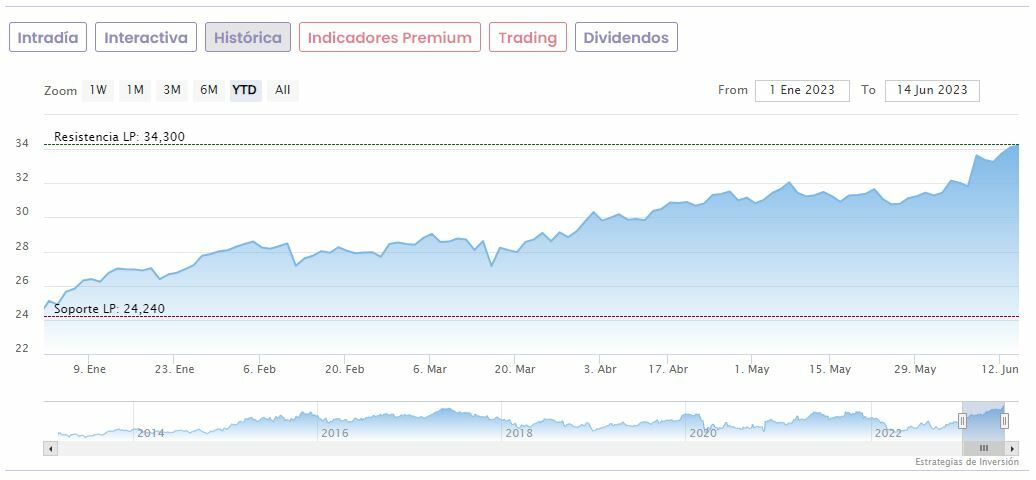Choose the 6M zoom range
This screenshot has height=480, width=1036.
[209, 90]
